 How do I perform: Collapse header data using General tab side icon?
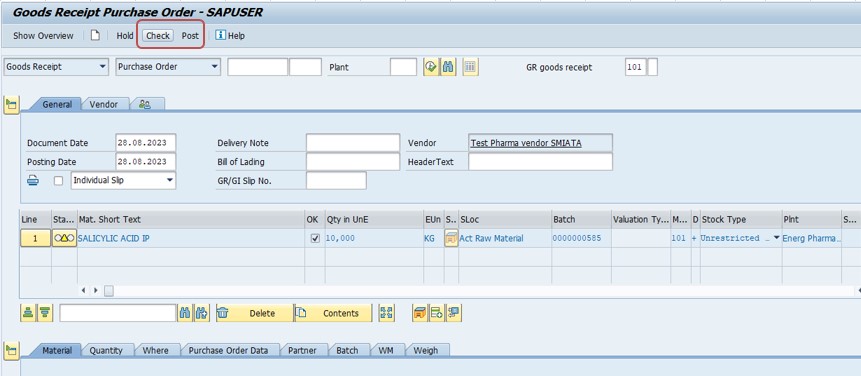click(x=12, y=104)
